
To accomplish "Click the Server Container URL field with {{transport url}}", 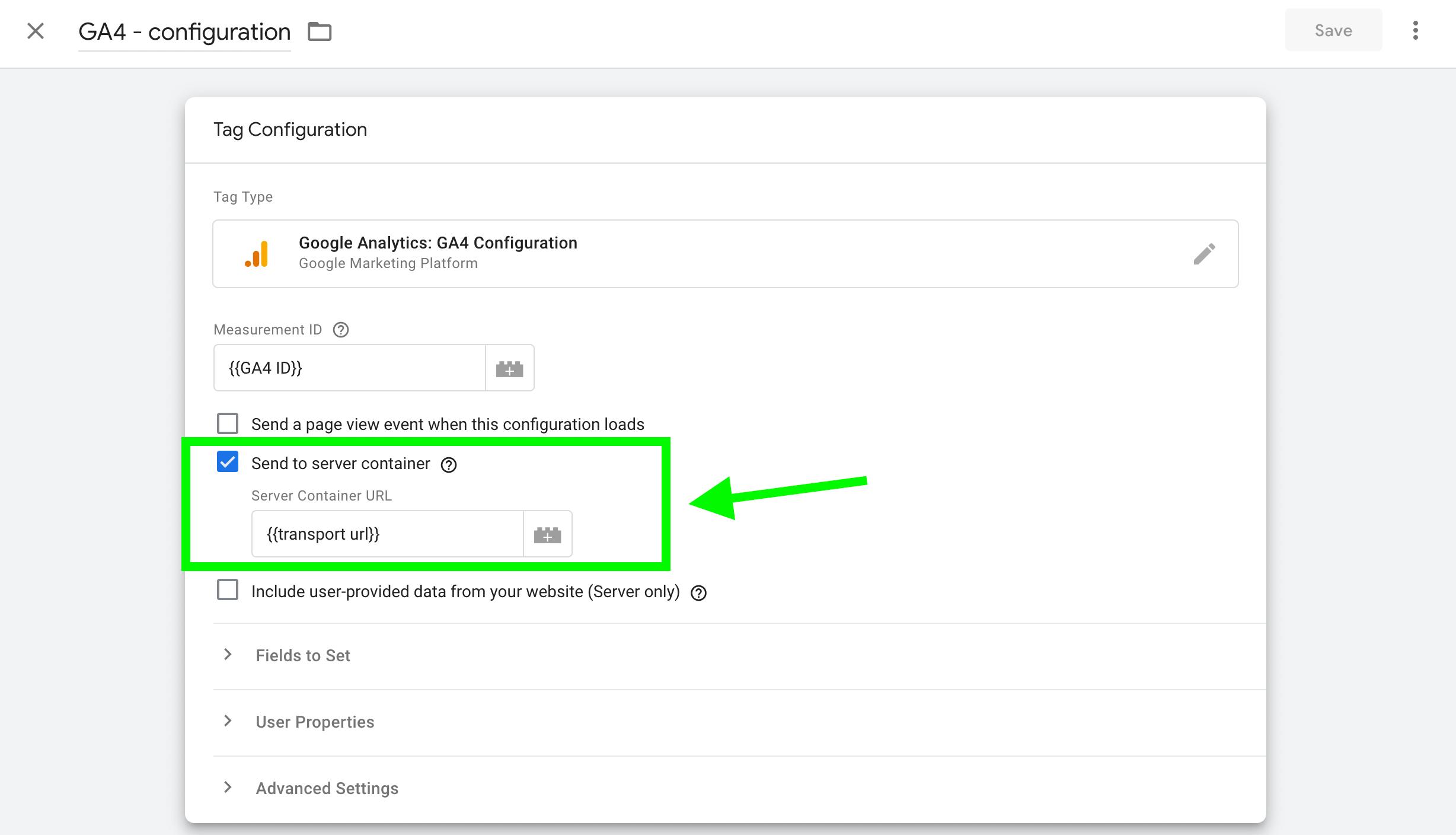I will click(388, 534).
